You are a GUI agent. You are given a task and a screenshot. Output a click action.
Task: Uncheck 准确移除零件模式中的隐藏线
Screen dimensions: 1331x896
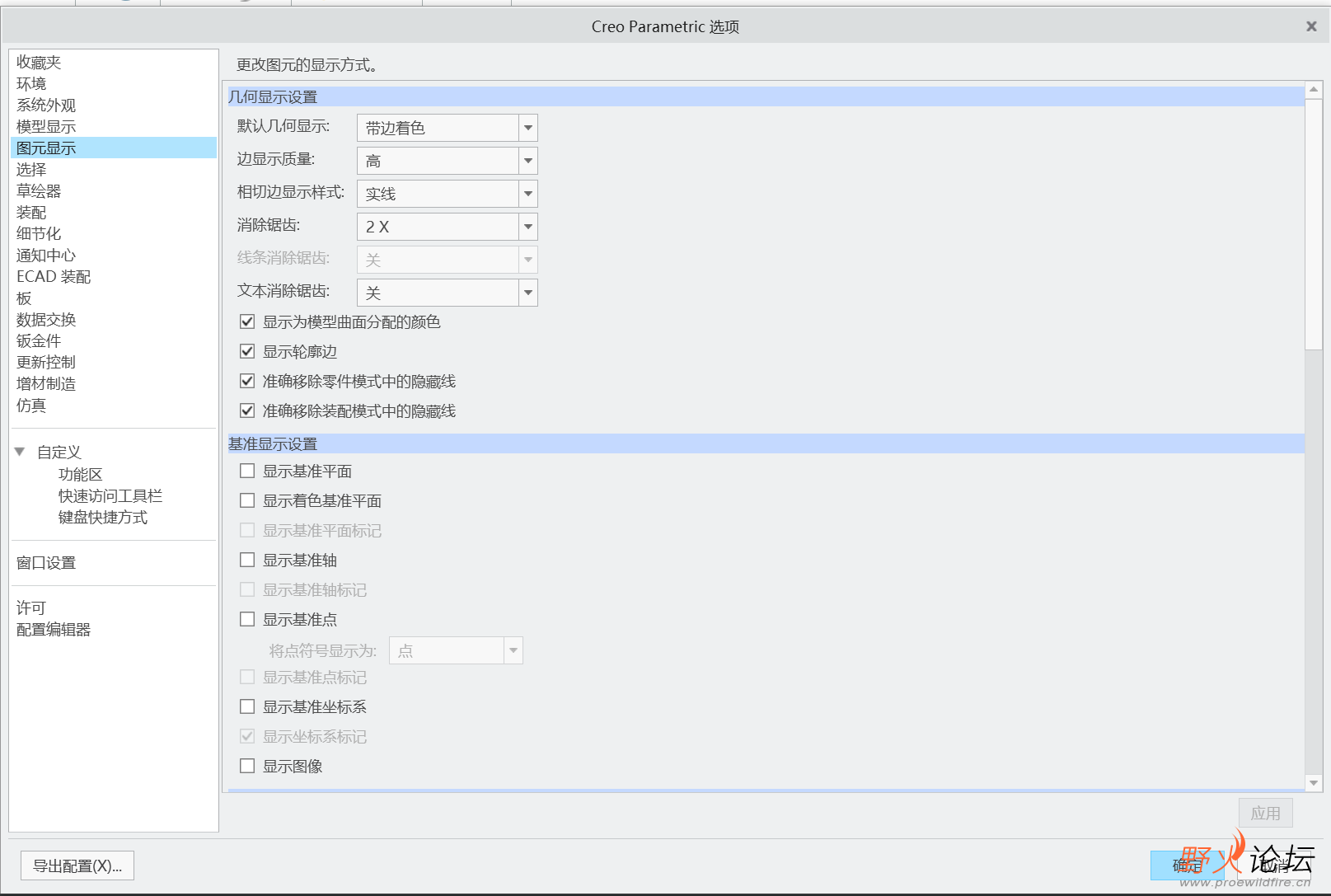pyautogui.click(x=247, y=381)
